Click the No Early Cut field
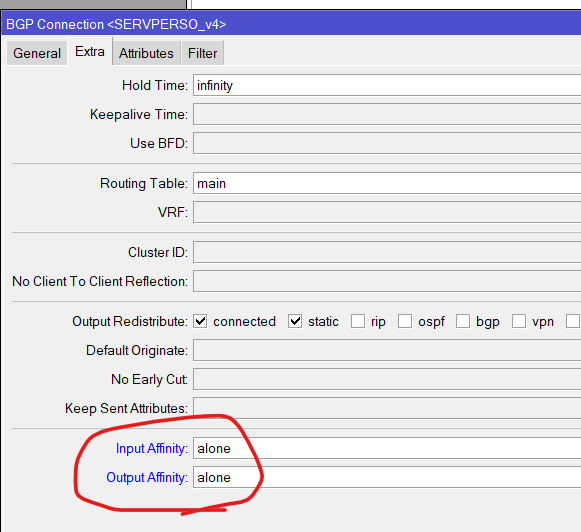The height and width of the screenshot is (532, 581). [387, 379]
